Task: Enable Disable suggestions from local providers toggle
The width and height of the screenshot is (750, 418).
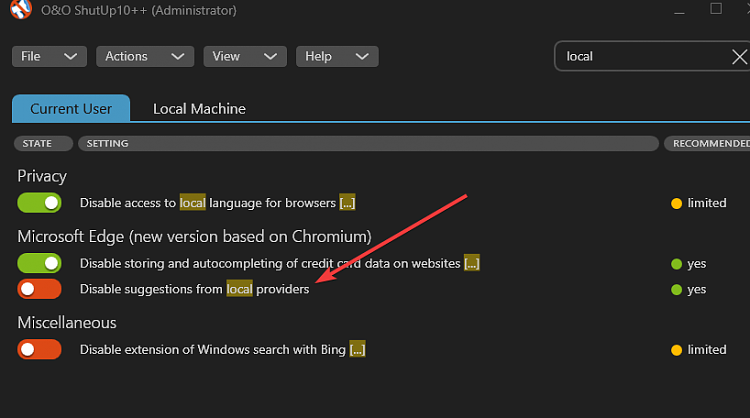Action: [39, 289]
